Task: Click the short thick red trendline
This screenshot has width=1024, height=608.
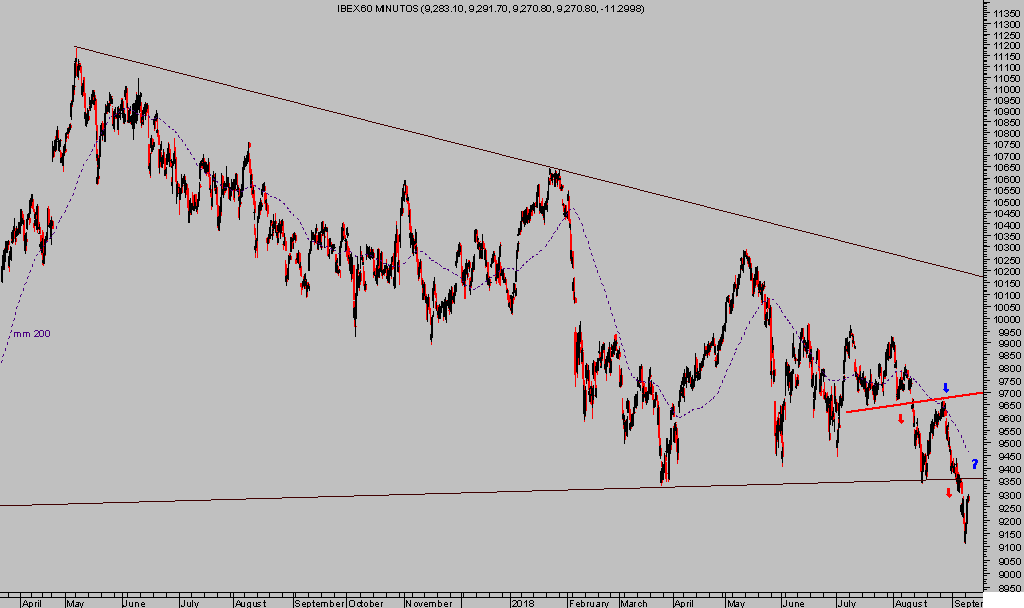Action: [913, 402]
